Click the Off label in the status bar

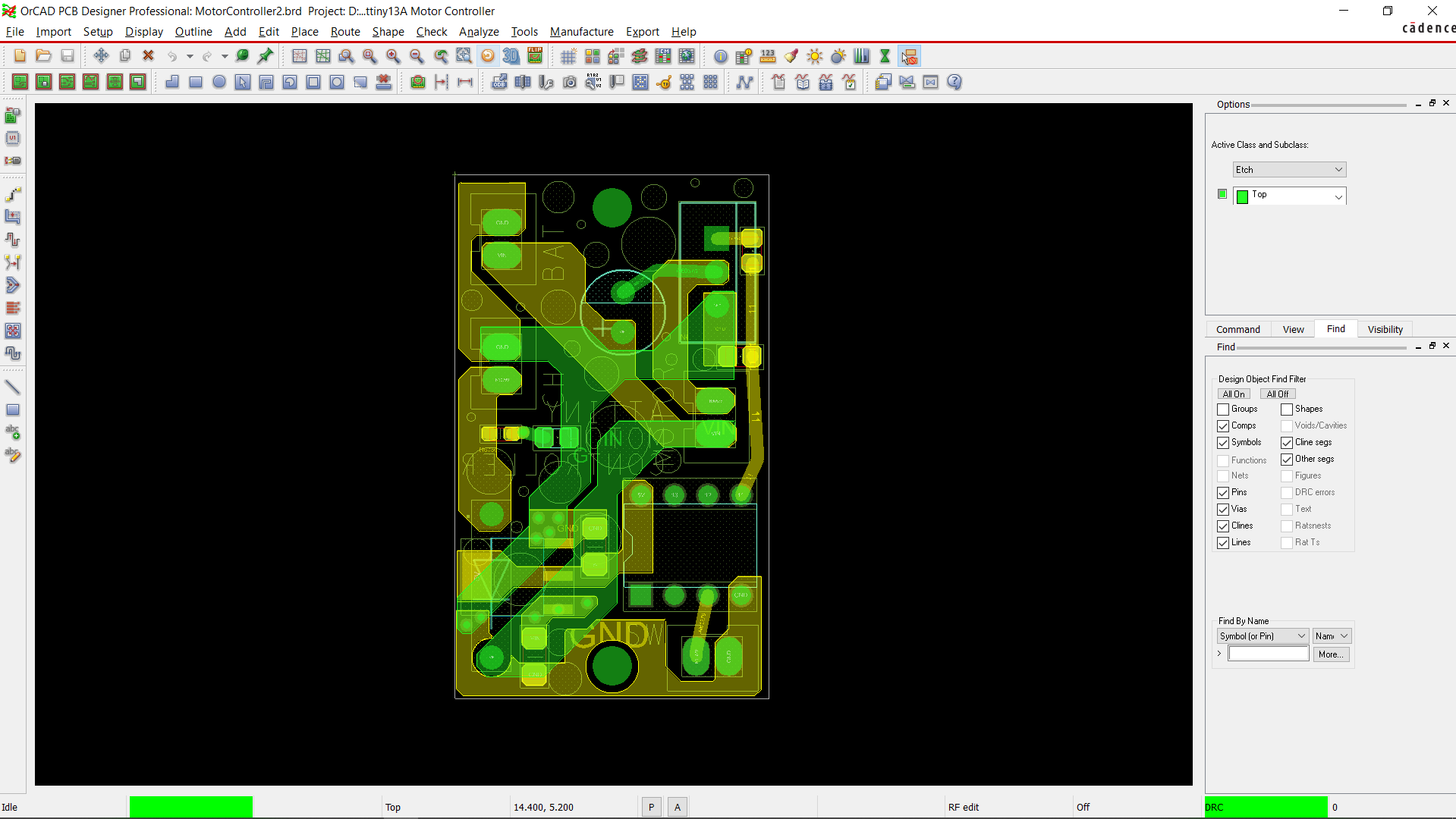(x=1083, y=808)
